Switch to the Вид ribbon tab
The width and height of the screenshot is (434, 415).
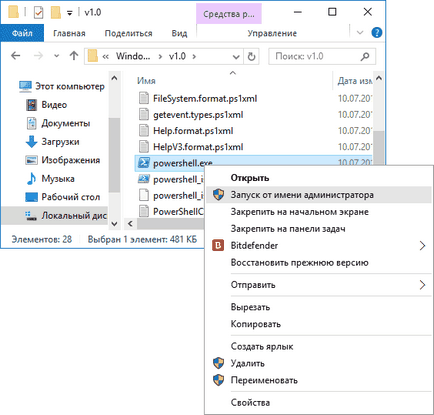[x=179, y=33]
